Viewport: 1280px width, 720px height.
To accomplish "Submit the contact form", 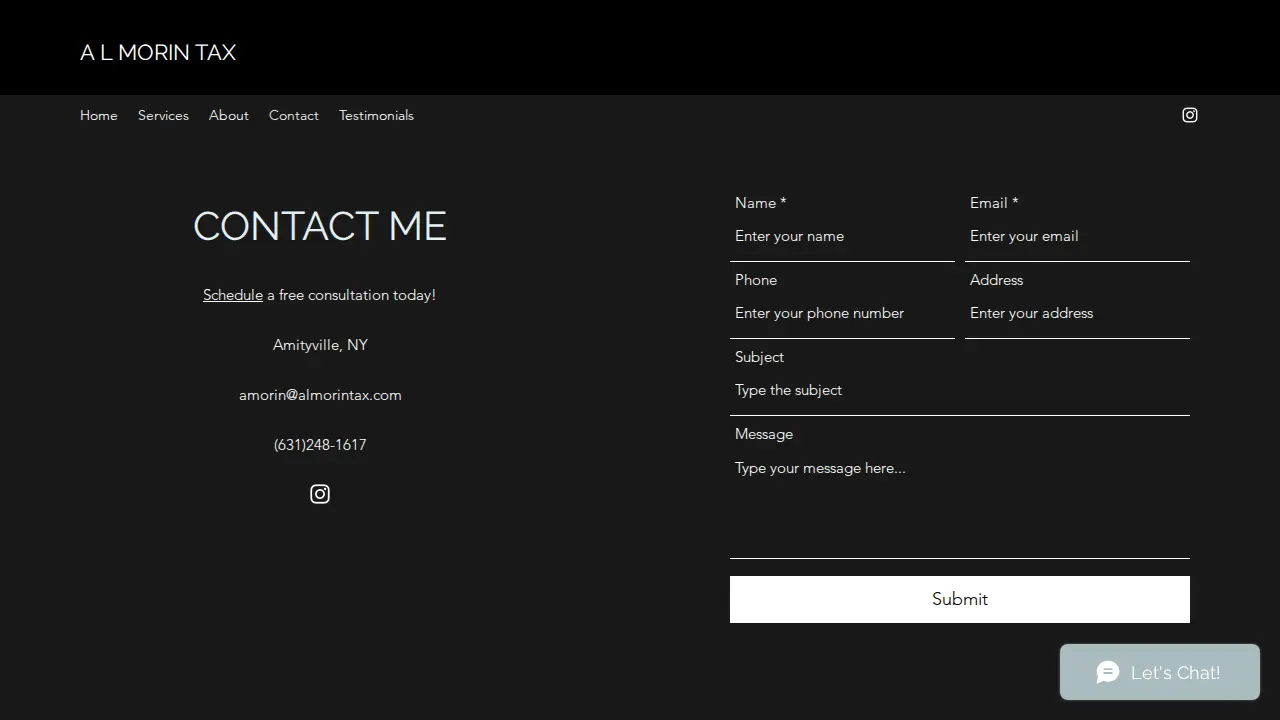I will [960, 599].
